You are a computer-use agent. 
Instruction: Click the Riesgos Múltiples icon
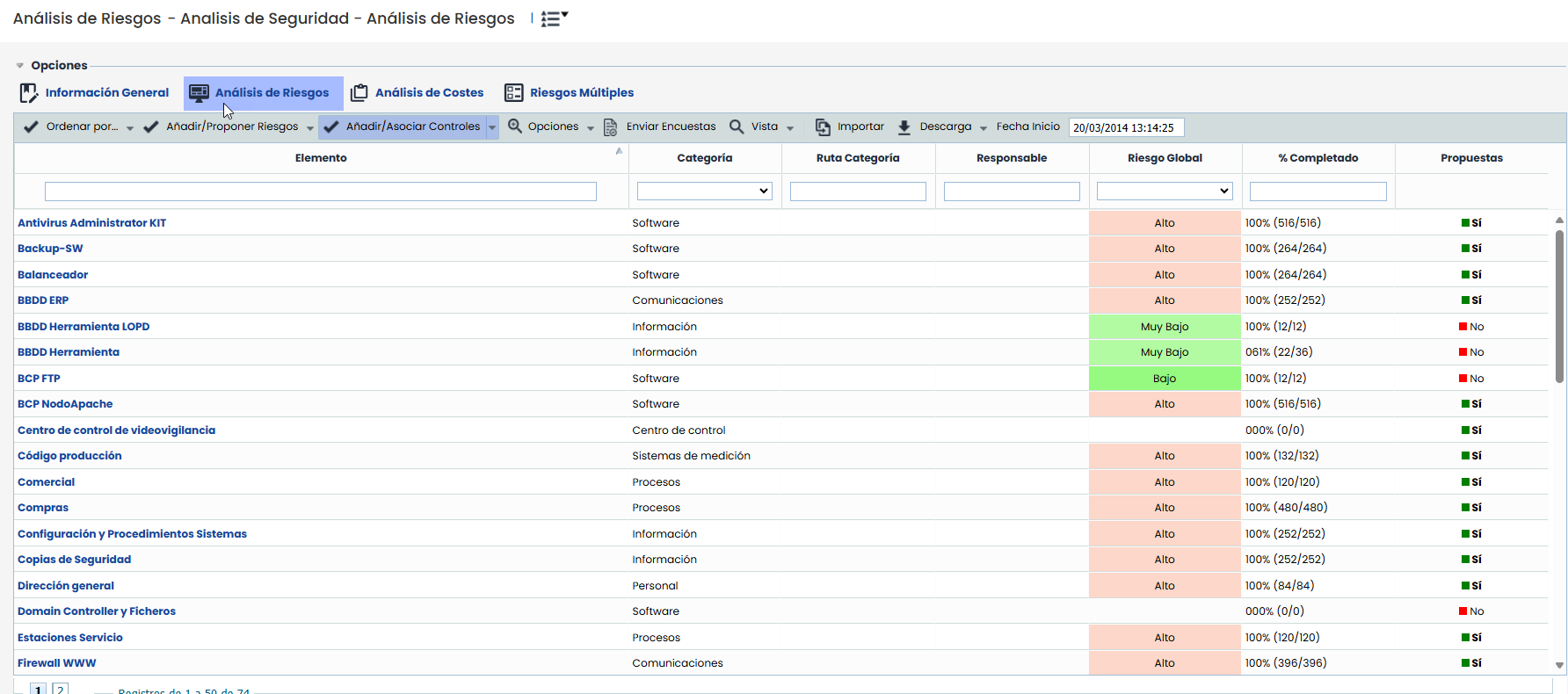(513, 93)
